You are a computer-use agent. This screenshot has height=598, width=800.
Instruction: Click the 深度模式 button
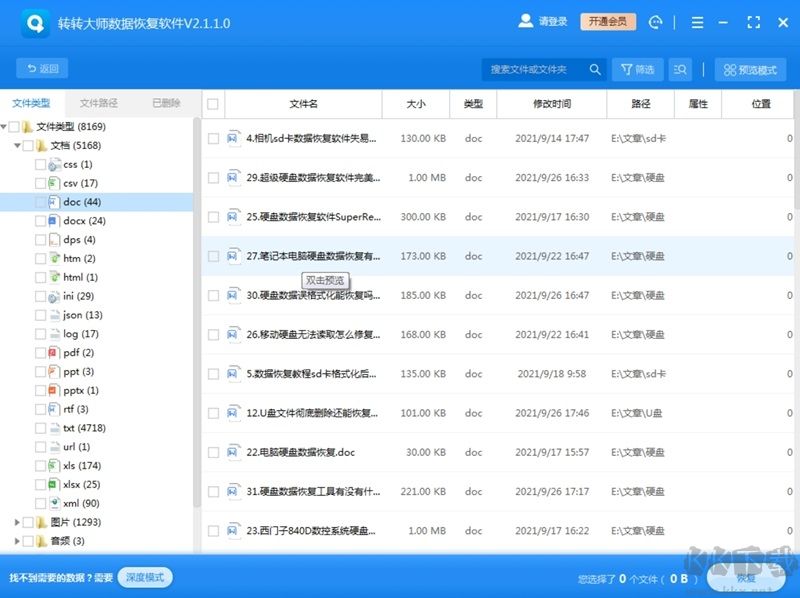pyautogui.click(x=145, y=577)
